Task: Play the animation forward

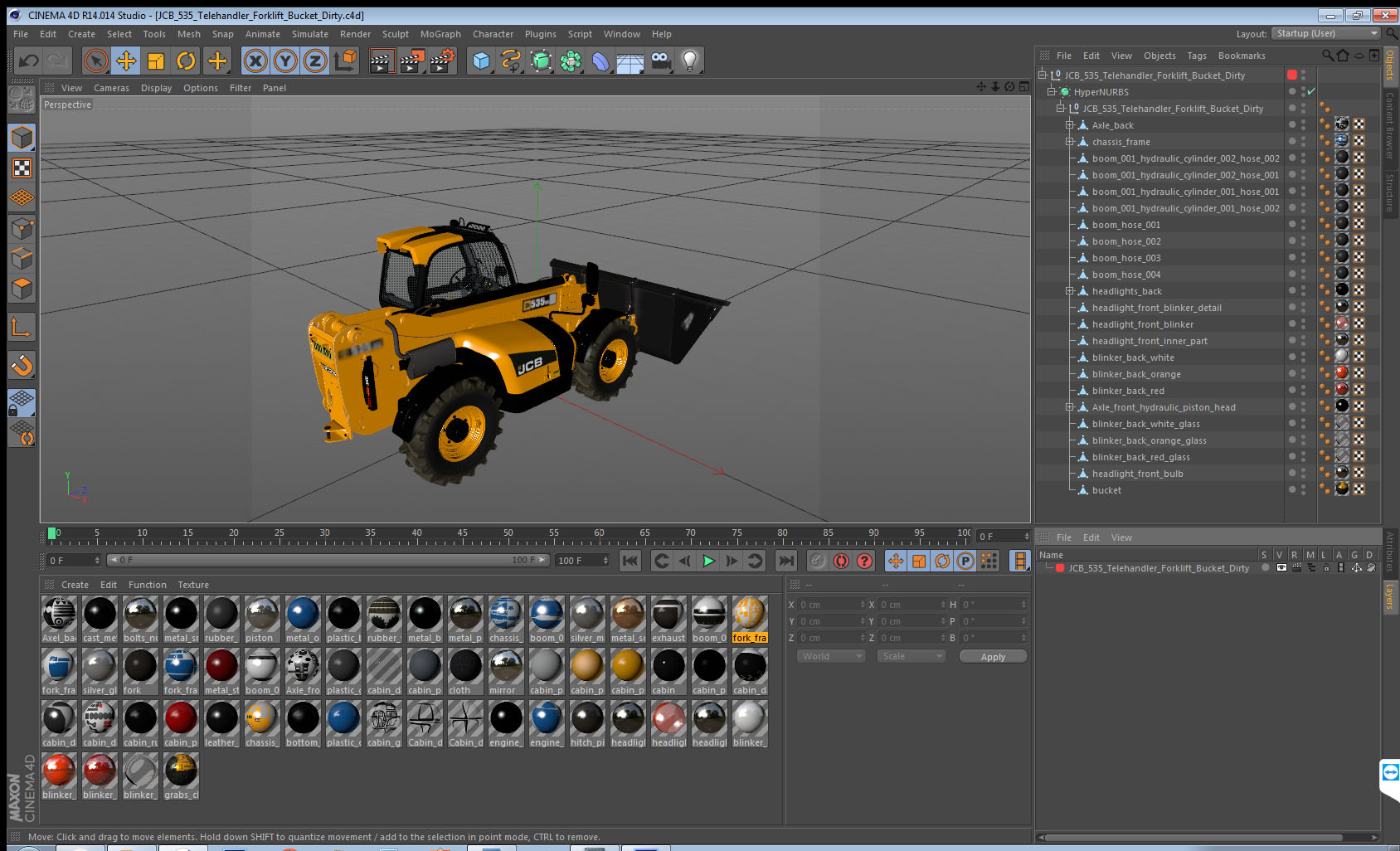Action: (x=708, y=561)
